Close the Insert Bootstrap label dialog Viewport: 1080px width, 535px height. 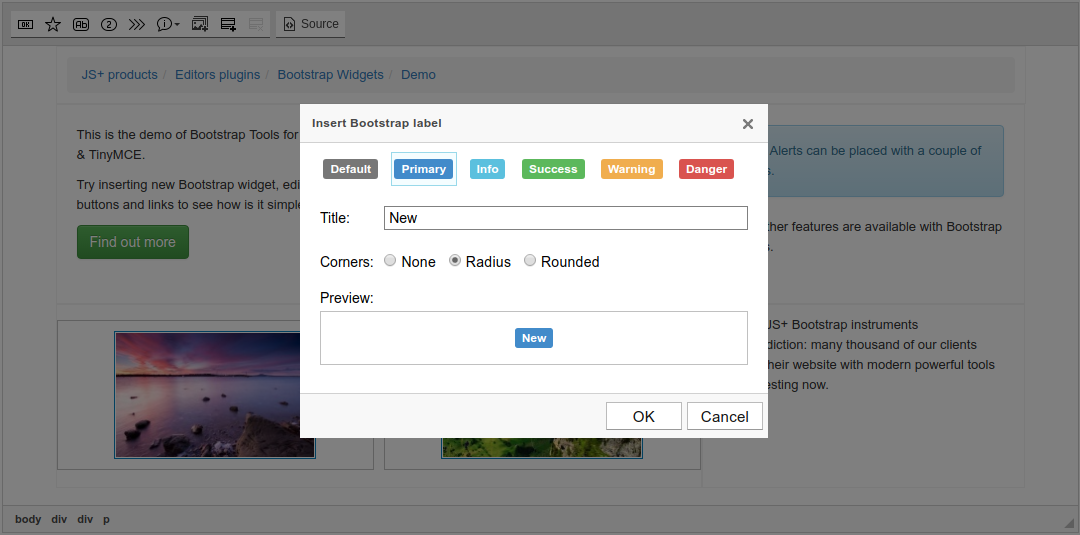747,124
